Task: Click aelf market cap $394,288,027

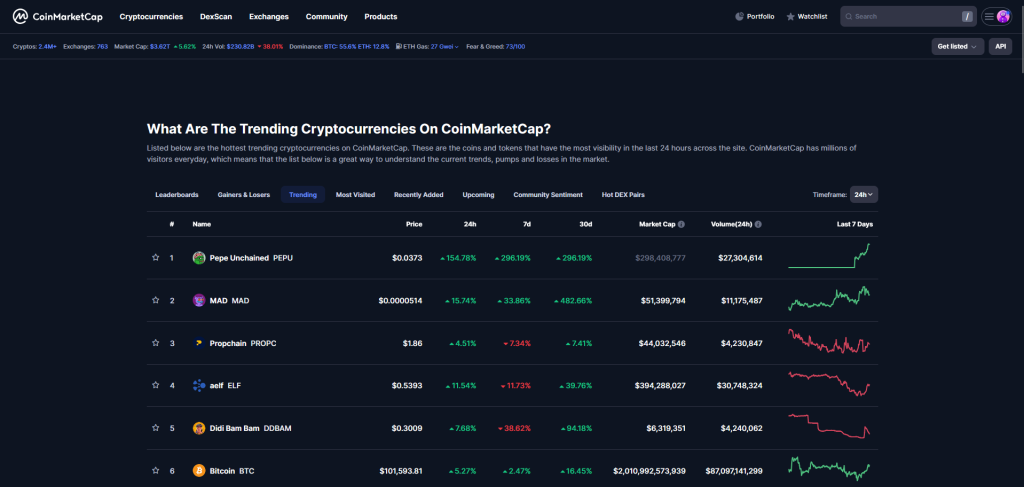Action: tap(660, 386)
